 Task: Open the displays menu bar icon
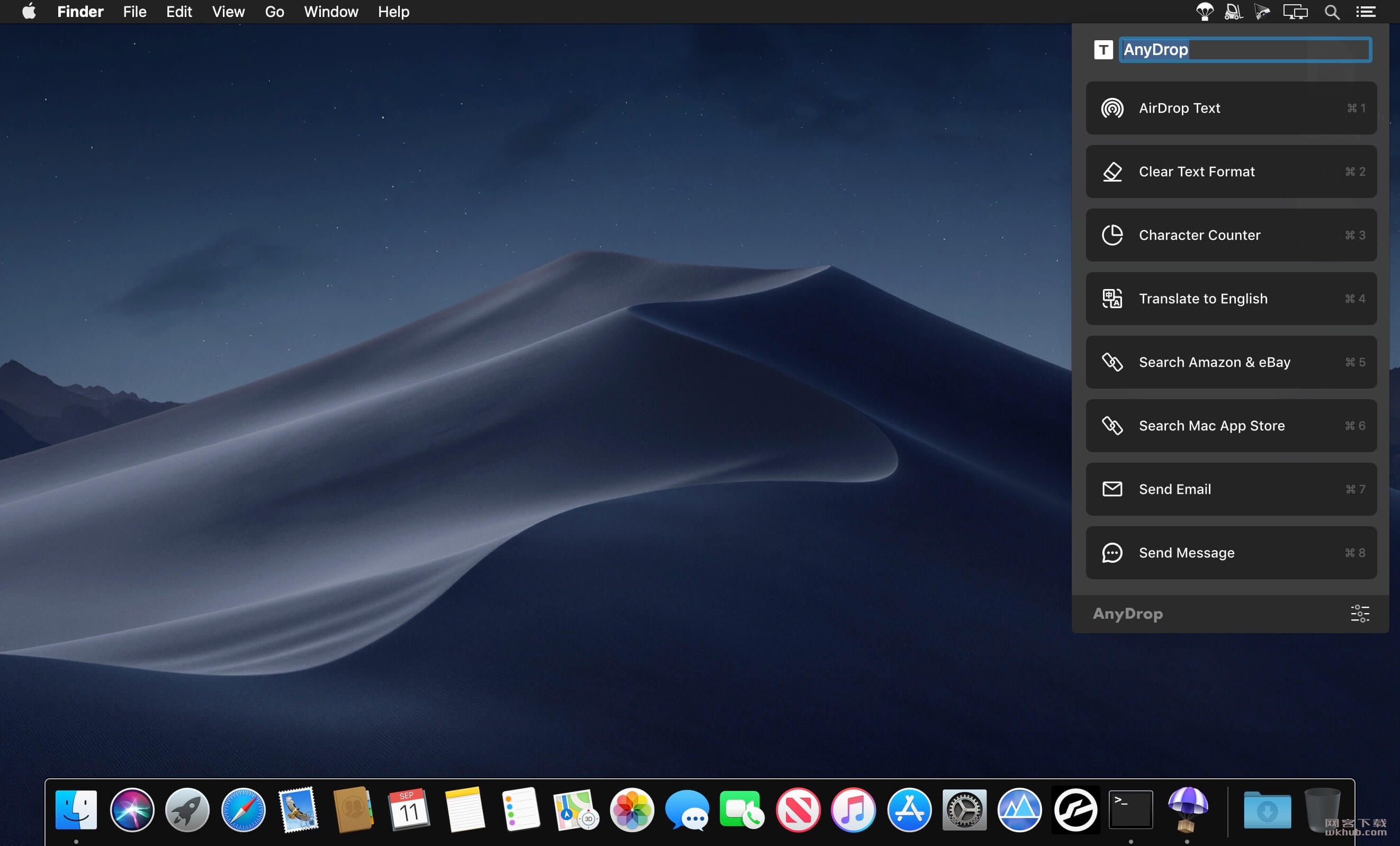click(1296, 12)
